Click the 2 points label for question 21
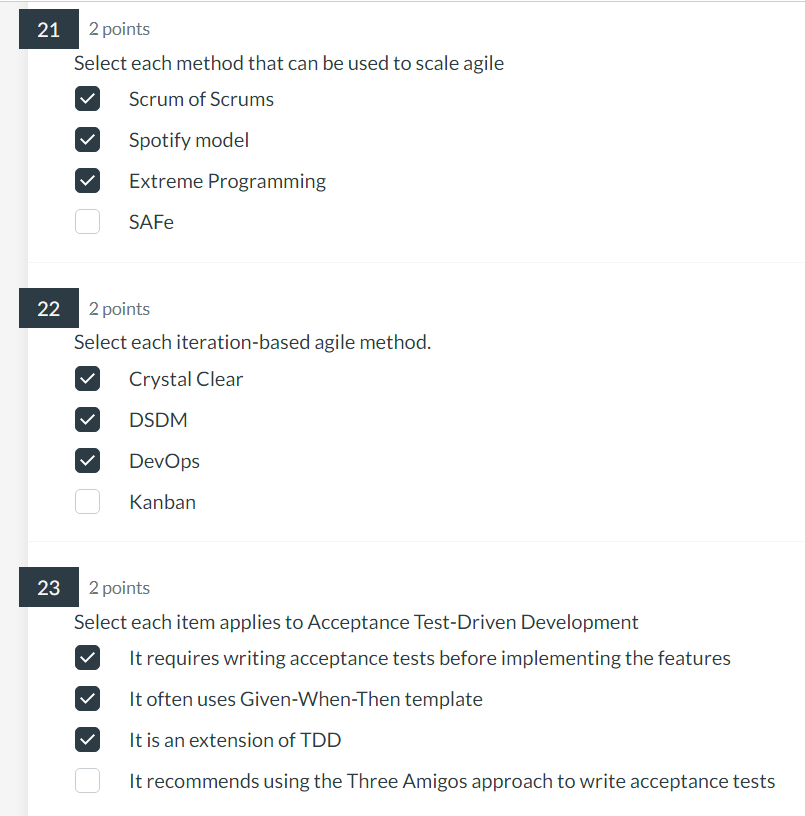This screenshot has height=816, width=805. point(119,29)
